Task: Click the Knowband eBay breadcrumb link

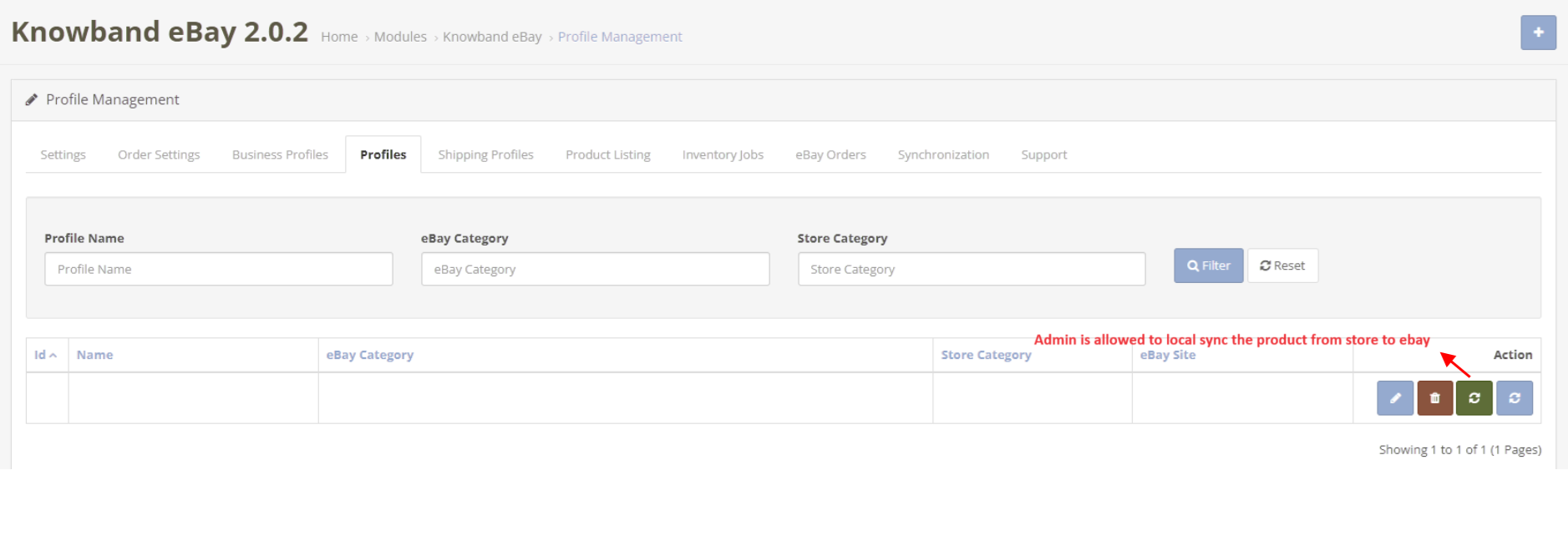Action: pyautogui.click(x=492, y=37)
